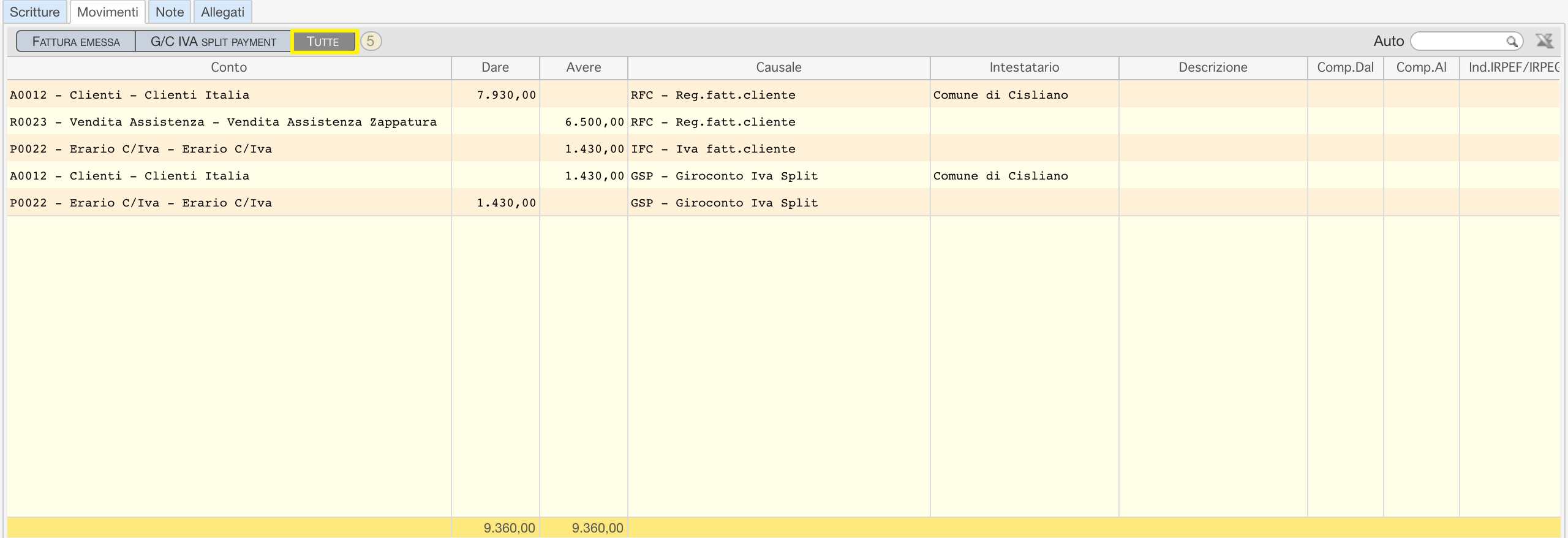
Task: Click the Excel export icon
Action: (x=1545, y=41)
